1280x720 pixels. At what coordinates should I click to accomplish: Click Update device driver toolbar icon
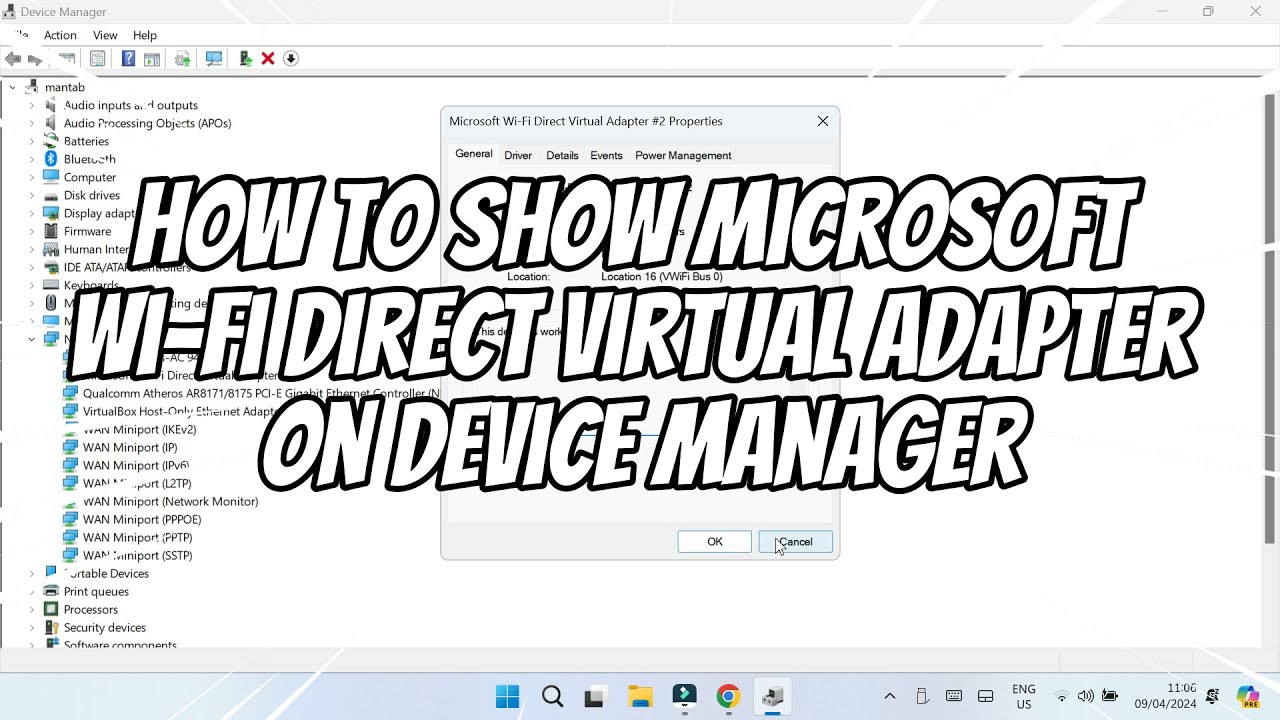pos(183,59)
